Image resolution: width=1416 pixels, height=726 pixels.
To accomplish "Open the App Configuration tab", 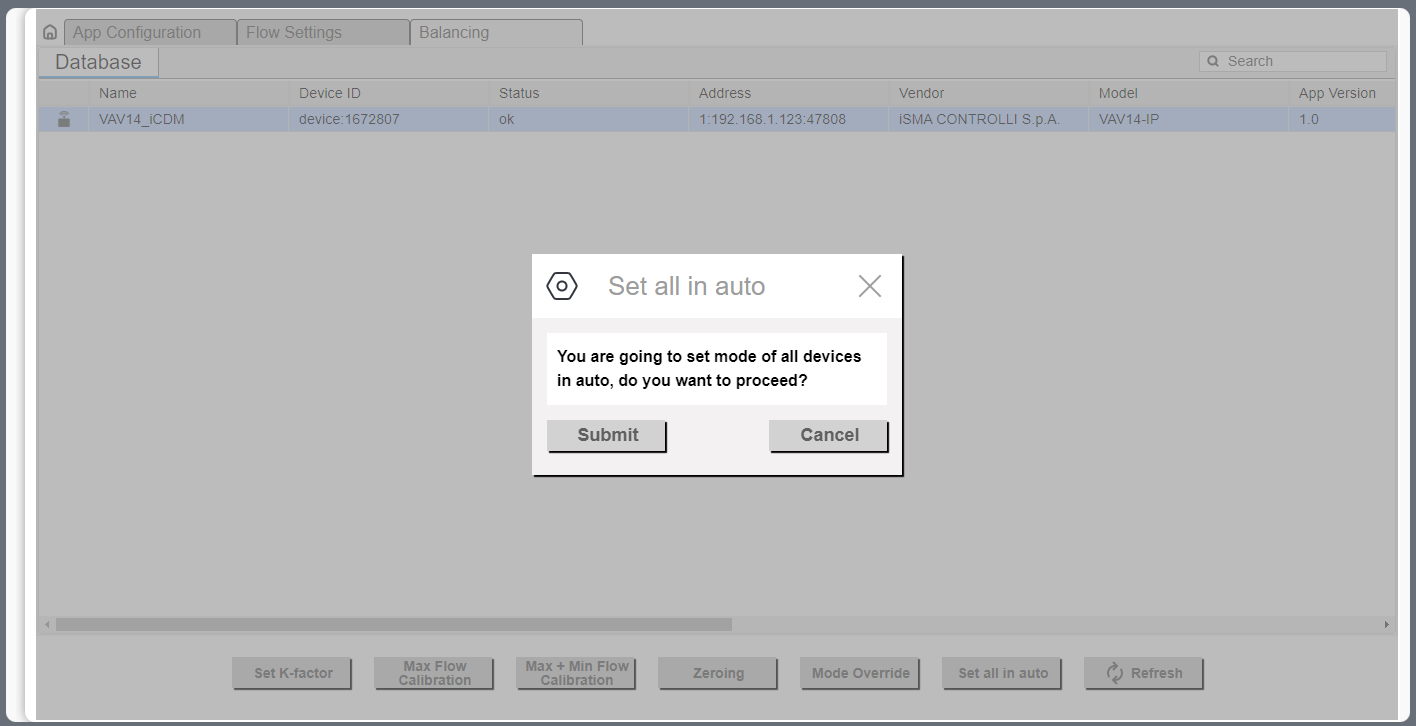I will [150, 32].
